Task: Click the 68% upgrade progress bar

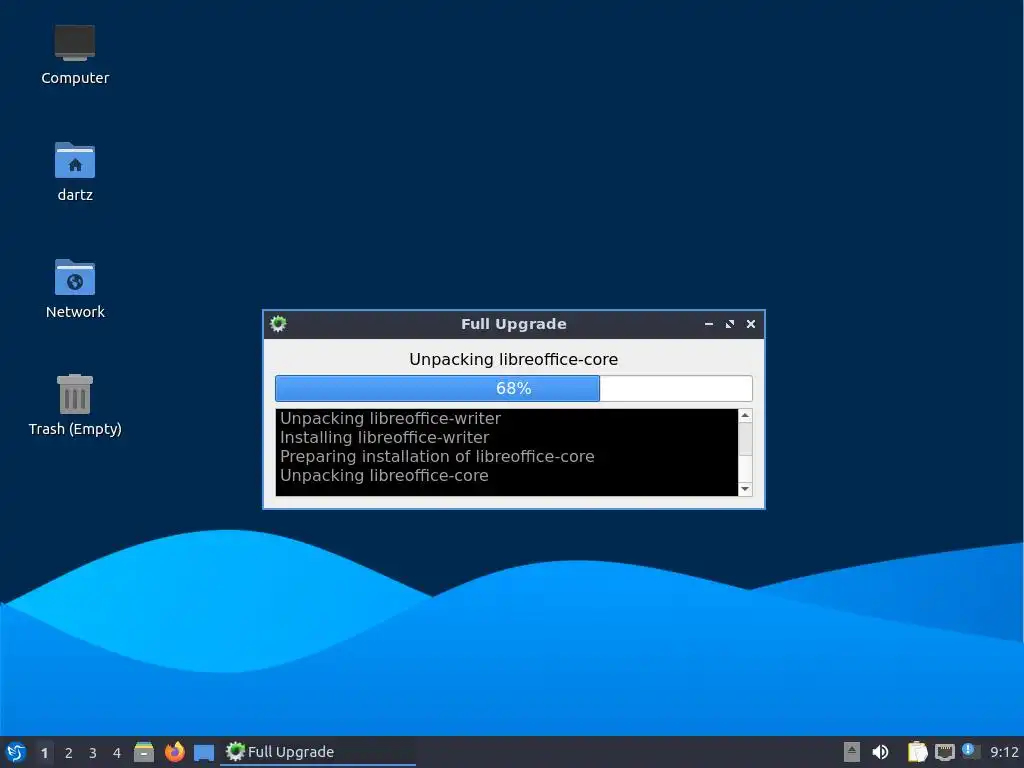Action: pos(513,389)
